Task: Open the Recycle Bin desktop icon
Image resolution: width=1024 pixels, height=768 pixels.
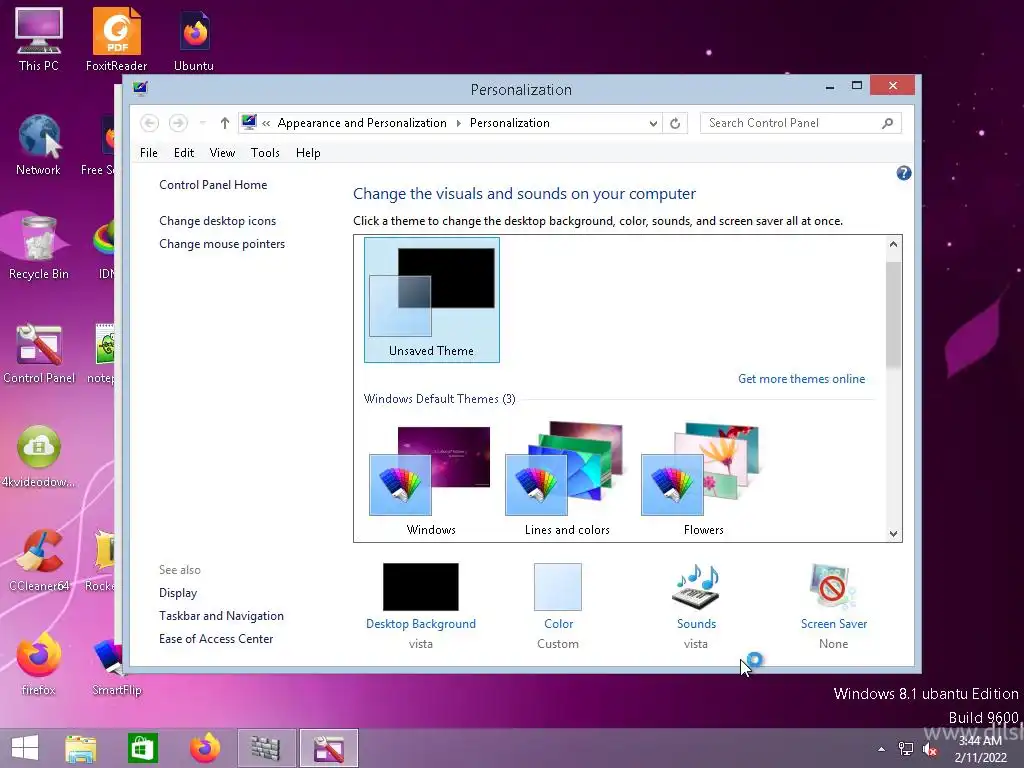Action: tap(39, 248)
